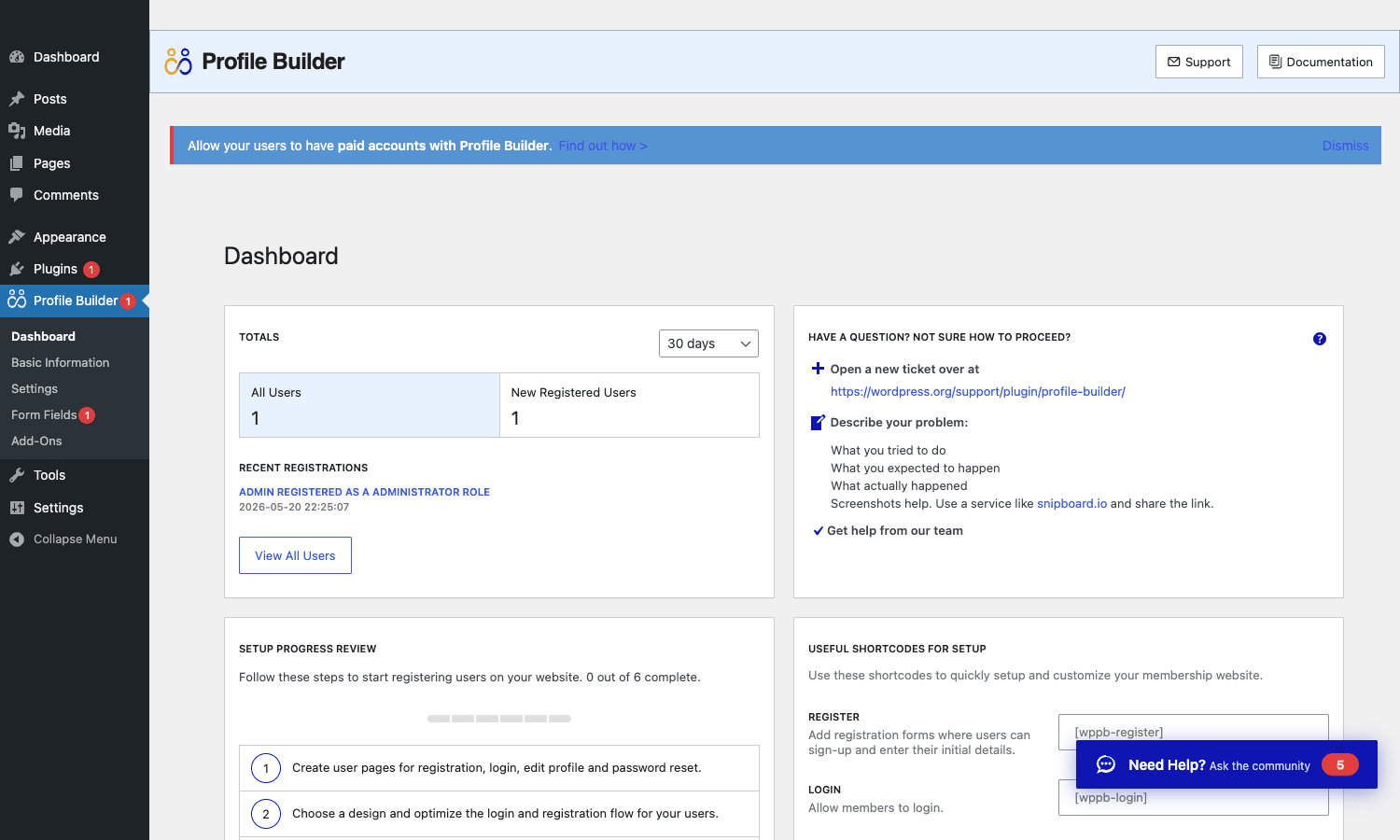The width and height of the screenshot is (1400, 840).
Task: Follow the Find out how link
Action: click(603, 146)
